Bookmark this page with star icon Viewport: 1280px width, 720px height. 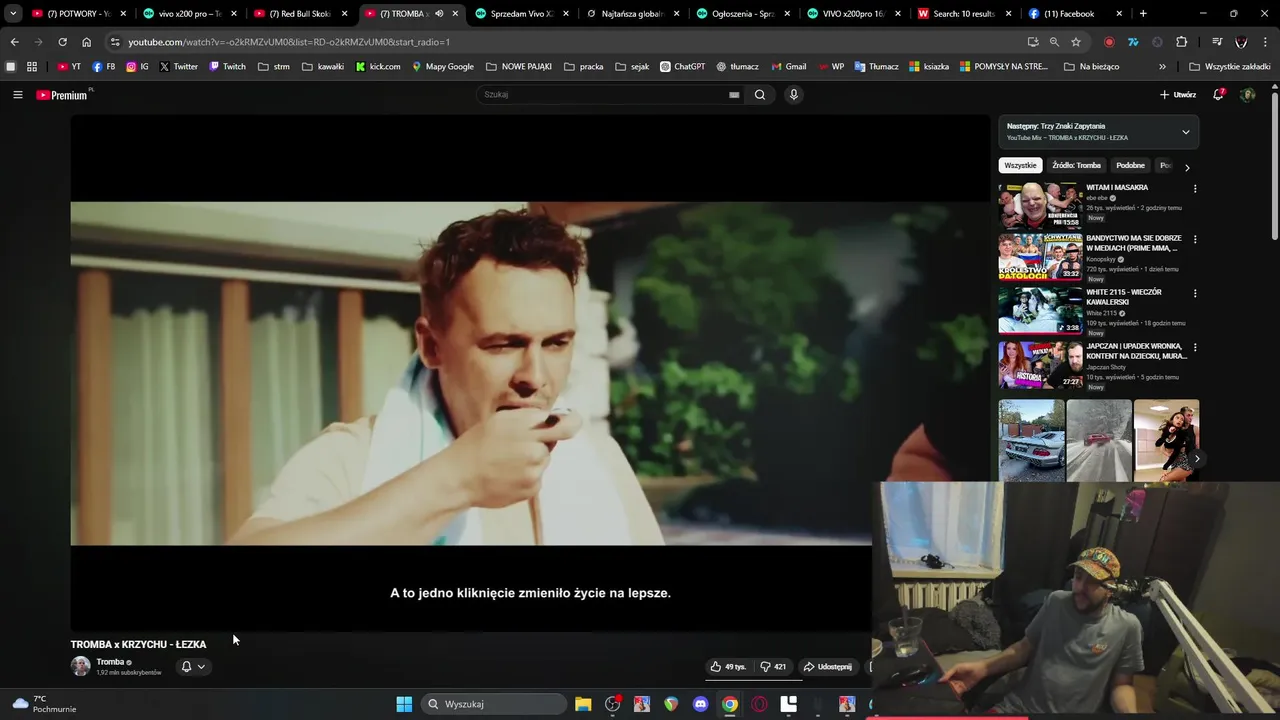point(1076,42)
